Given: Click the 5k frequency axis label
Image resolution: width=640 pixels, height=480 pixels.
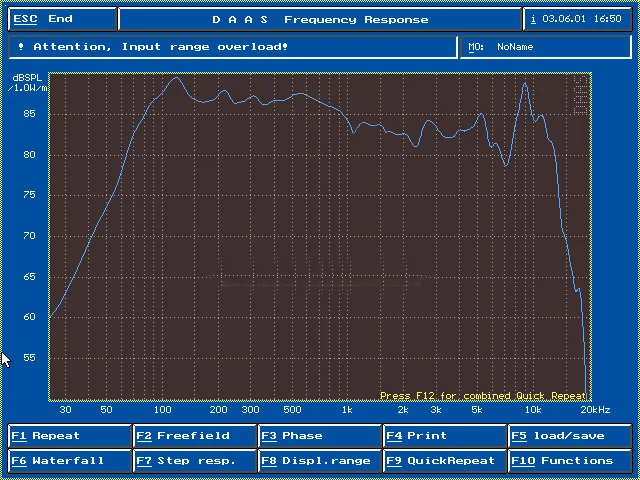Looking at the screenshot, I should coord(477,409).
